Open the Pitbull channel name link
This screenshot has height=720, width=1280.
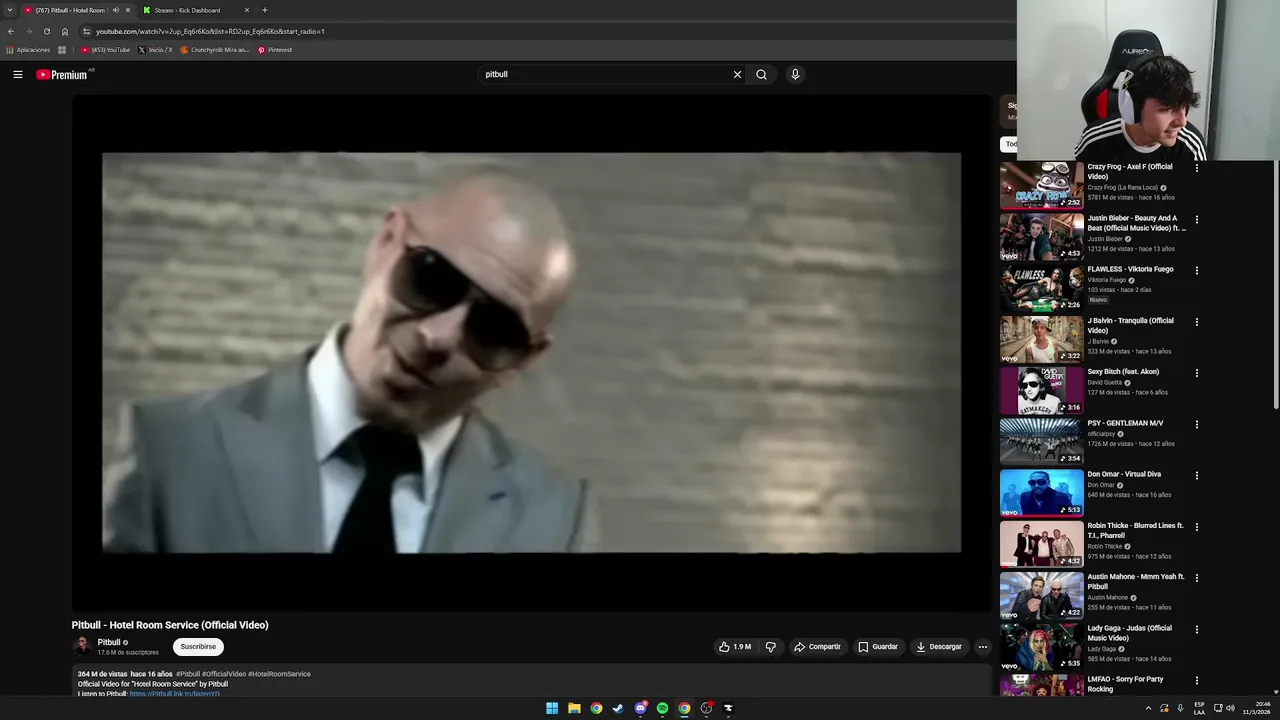click(109, 642)
